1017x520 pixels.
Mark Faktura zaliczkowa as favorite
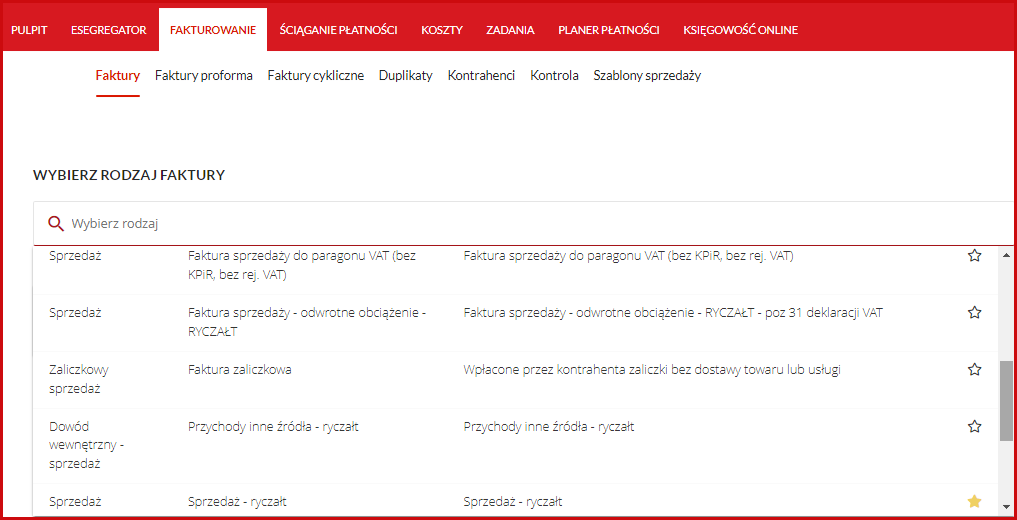pos(974,370)
